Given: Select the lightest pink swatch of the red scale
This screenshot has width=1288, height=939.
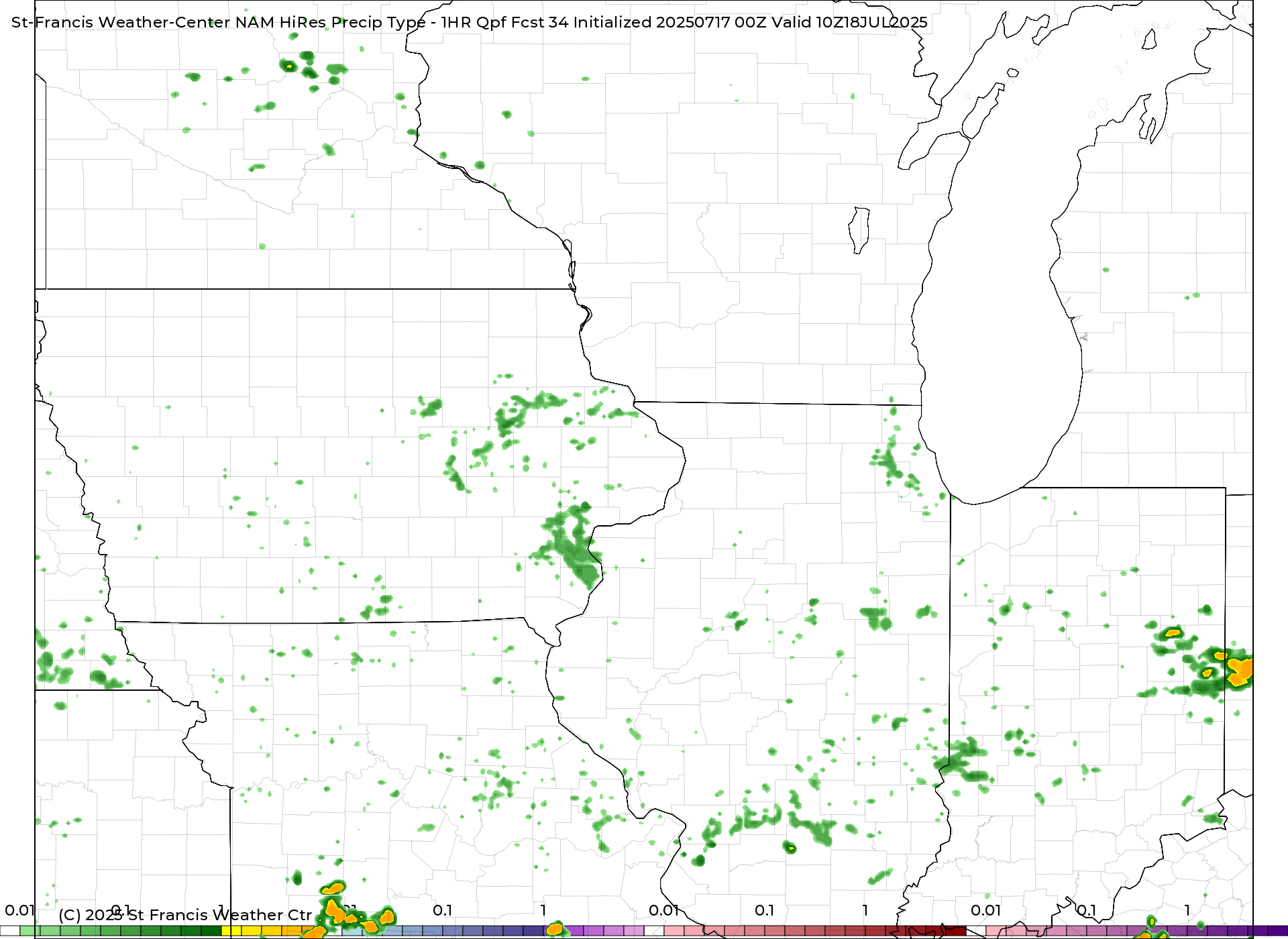Looking at the screenshot, I should click(674, 931).
